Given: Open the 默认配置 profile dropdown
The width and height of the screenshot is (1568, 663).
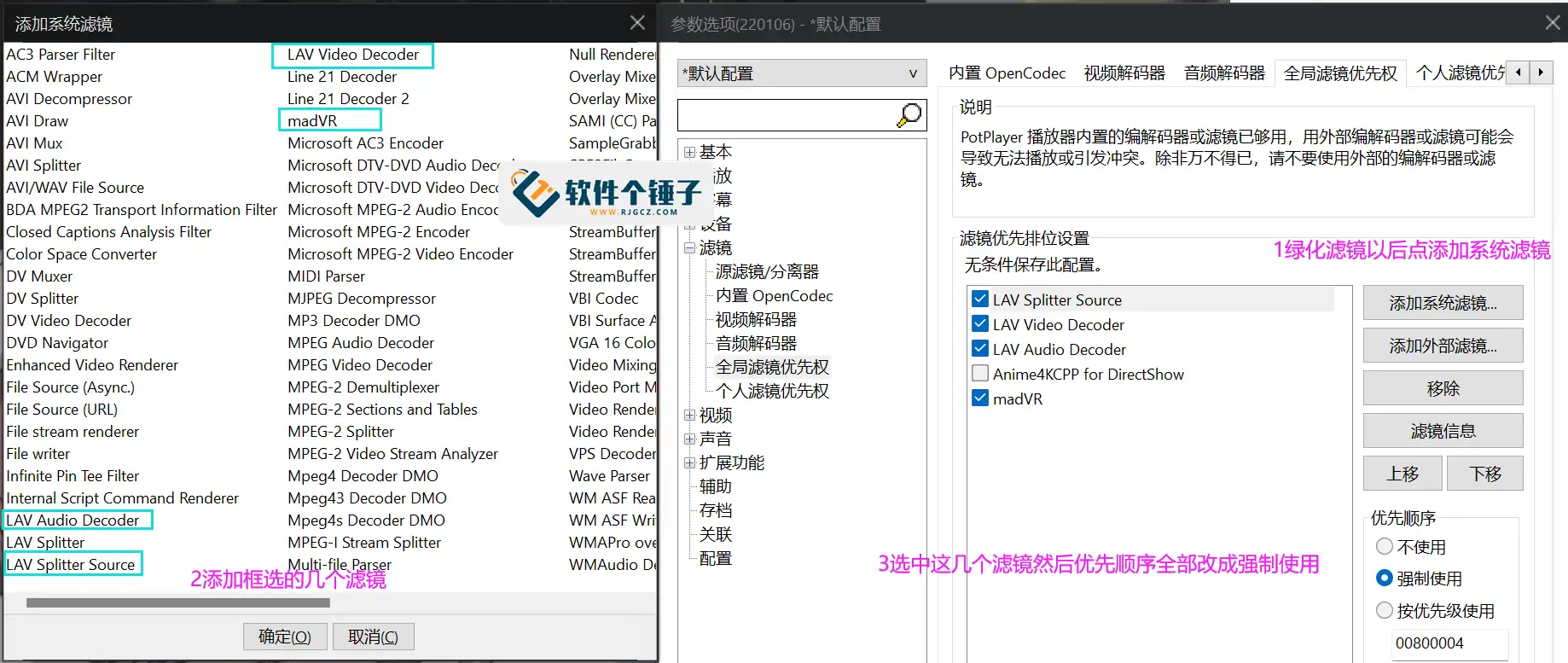Looking at the screenshot, I should [x=802, y=73].
